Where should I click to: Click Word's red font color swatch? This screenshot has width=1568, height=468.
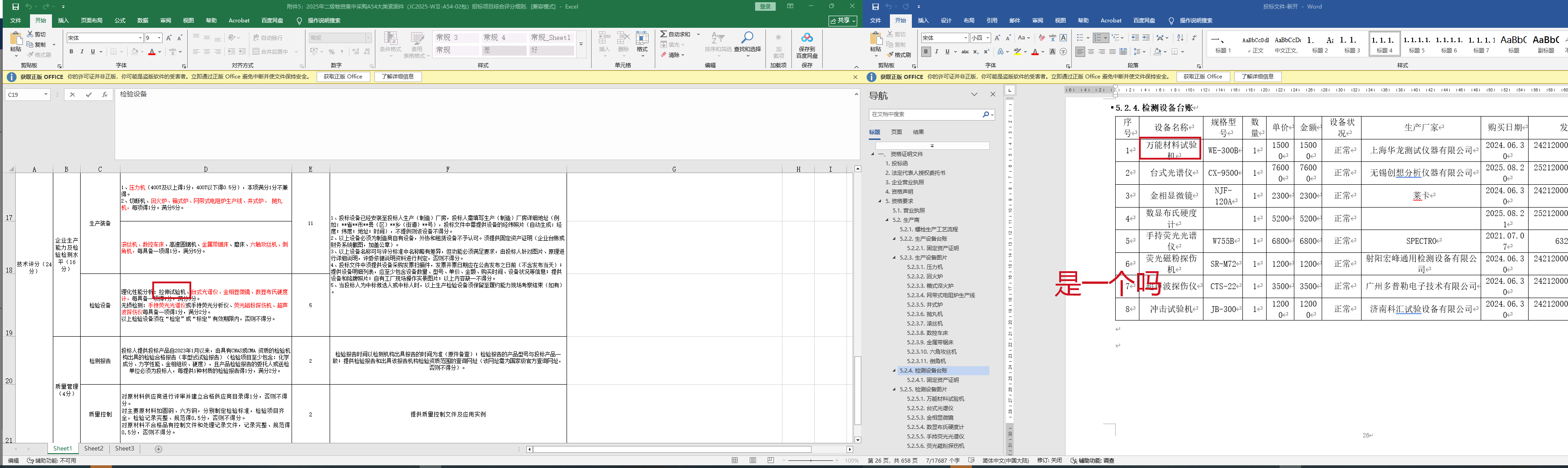tap(1035, 52)
